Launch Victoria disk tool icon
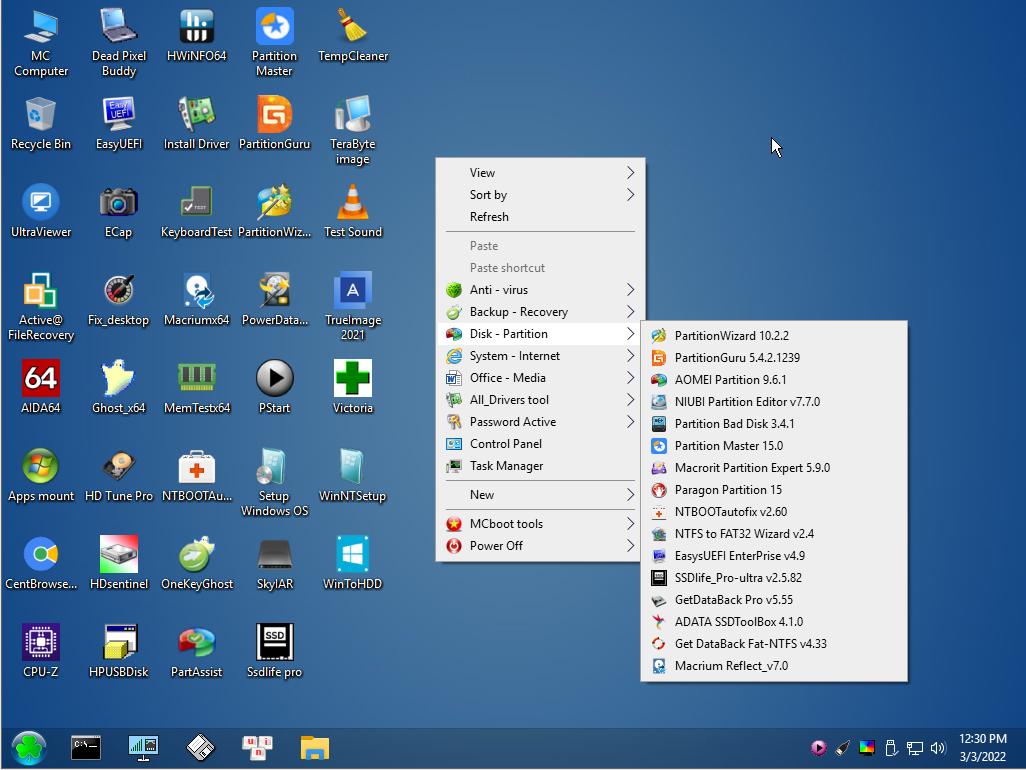Viewport: 1026px width, 770px height. [x=352, y=380]
